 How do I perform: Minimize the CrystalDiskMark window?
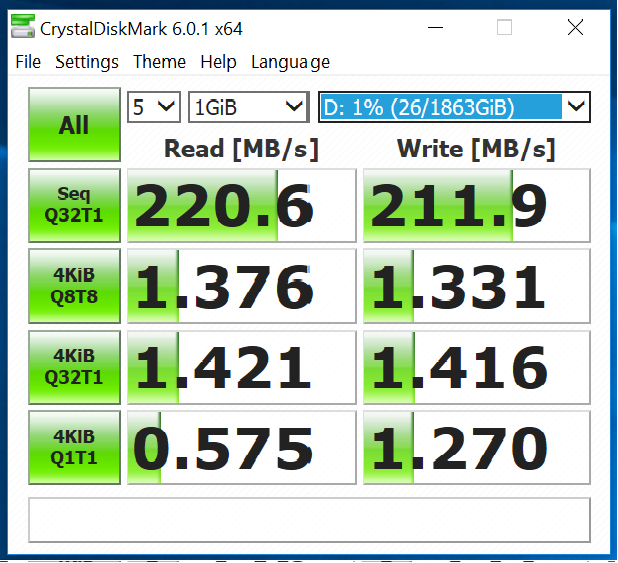pos(436,28)
